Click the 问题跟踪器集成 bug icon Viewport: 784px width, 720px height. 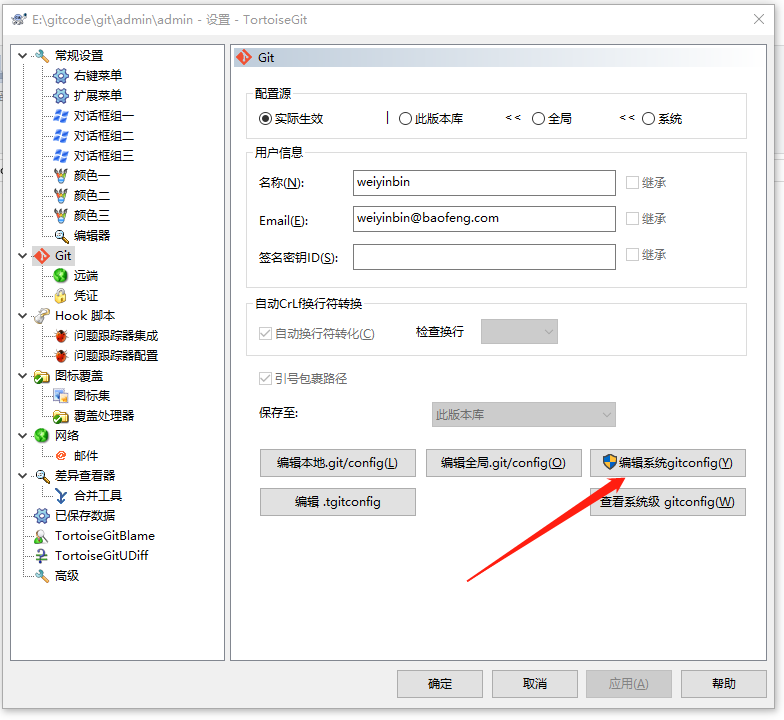click(x=61, y=336)
